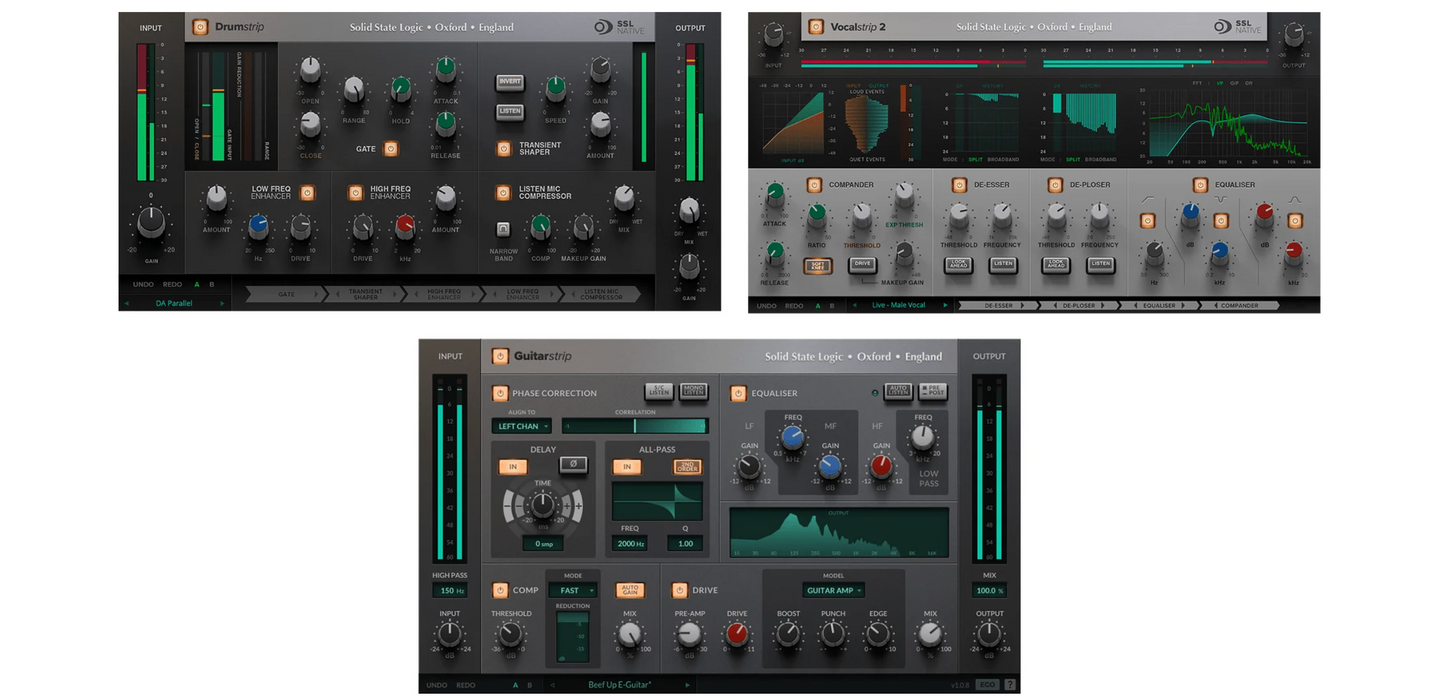Toggle Auto Gain in the Comp section
1438x700 pixels.
coord(629,590)
